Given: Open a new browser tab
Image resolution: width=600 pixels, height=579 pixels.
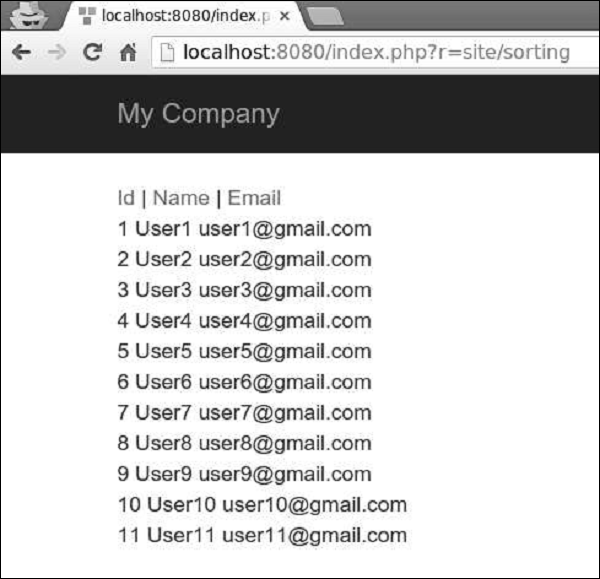Looking at the screenshot, I should point(325,15).
